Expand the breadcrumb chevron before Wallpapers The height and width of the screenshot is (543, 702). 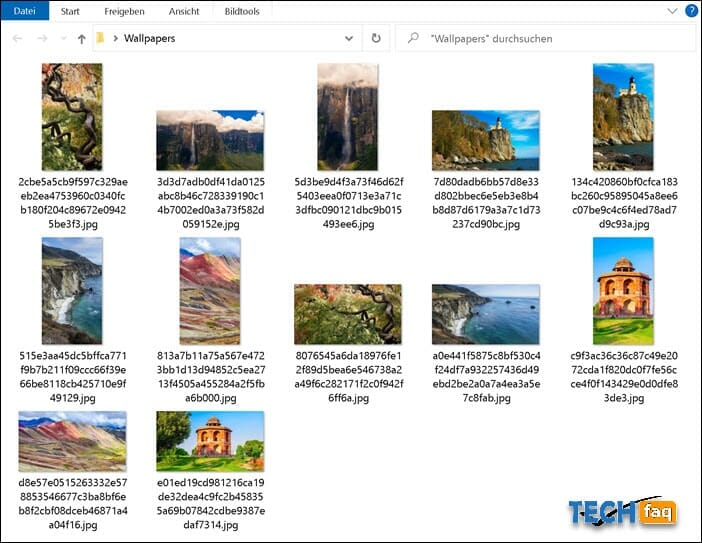(x=116, y=38)
